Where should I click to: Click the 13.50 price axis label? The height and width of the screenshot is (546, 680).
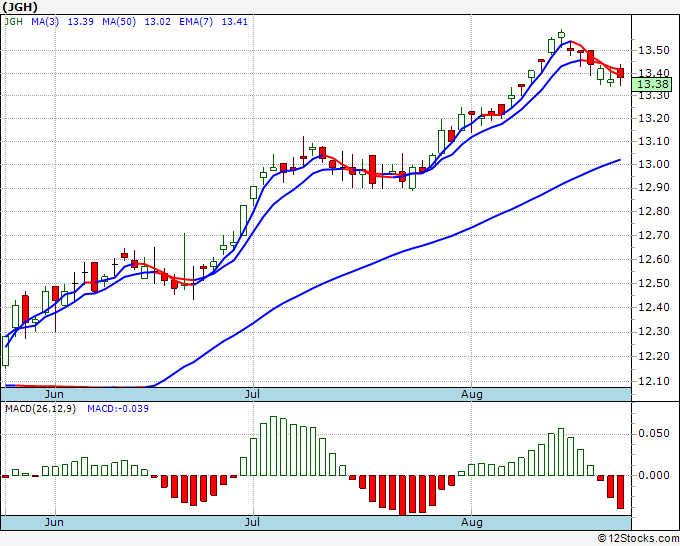coord(654,50)
